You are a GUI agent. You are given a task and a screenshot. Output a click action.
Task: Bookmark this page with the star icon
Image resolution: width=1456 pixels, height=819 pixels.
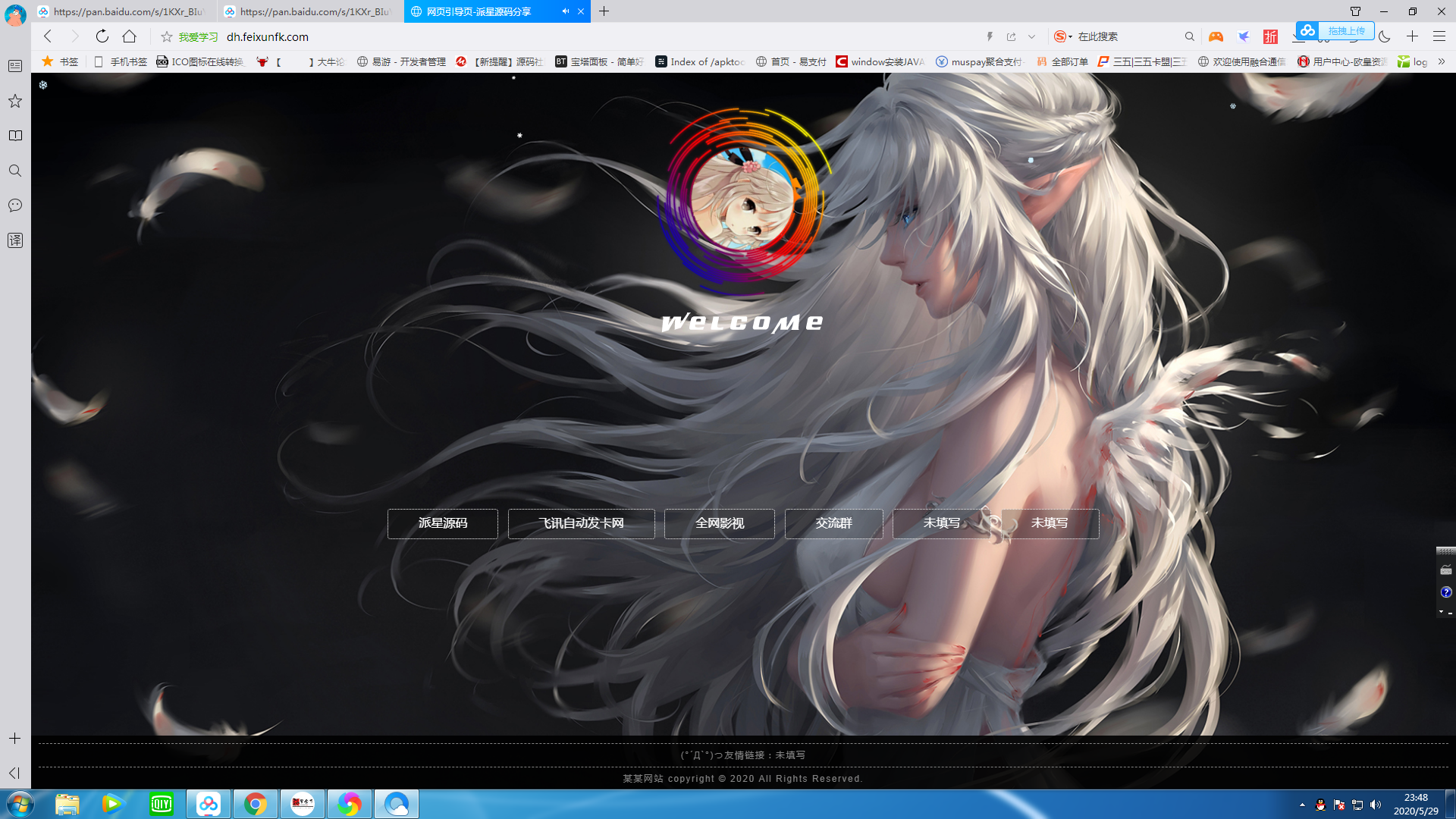(167, 36)
